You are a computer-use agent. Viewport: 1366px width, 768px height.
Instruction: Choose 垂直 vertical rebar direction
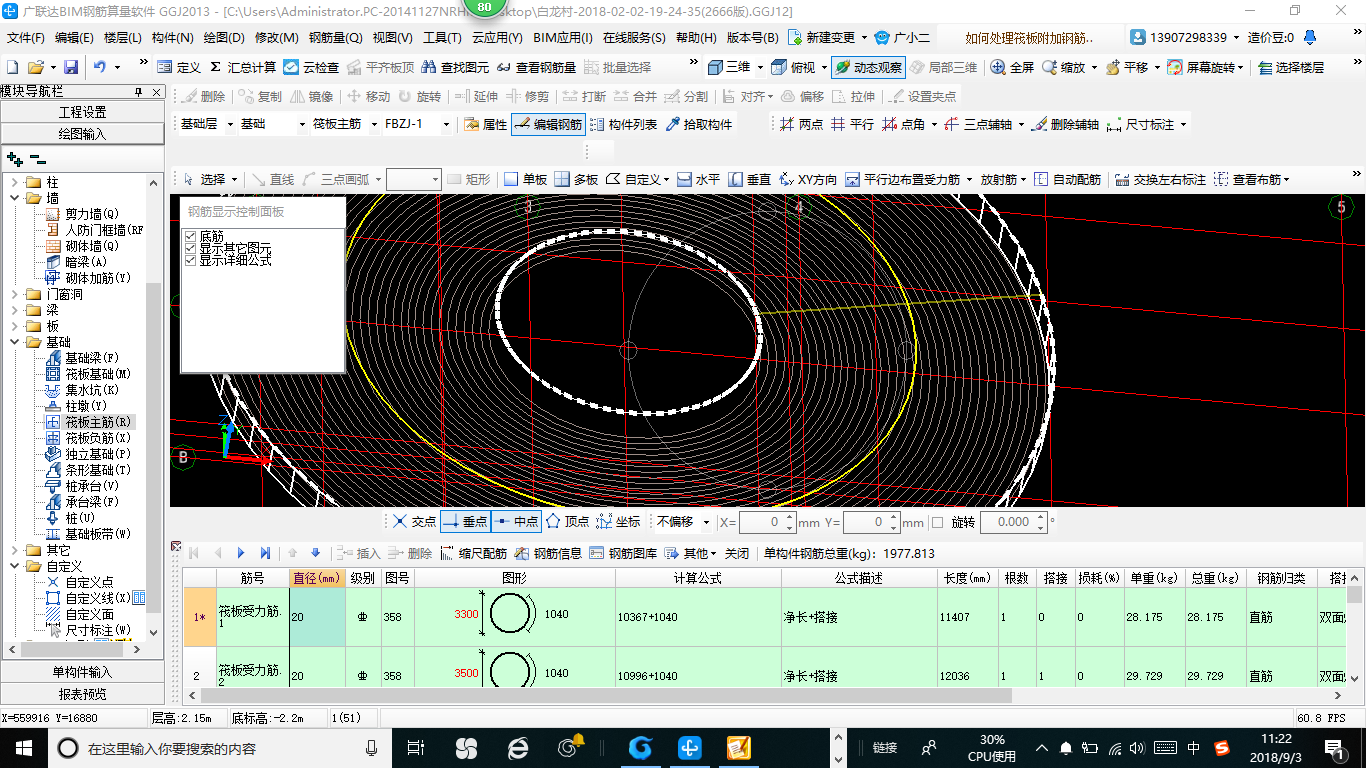749,179
